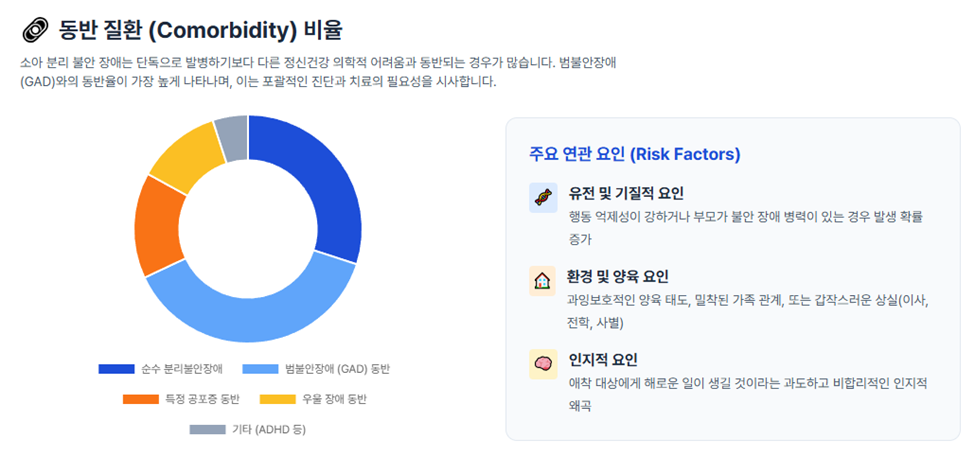Image resolution: width=975 pixels, height=457 pixels.
Task: Click the brain icon for cognitive factors
Action: 543,363
